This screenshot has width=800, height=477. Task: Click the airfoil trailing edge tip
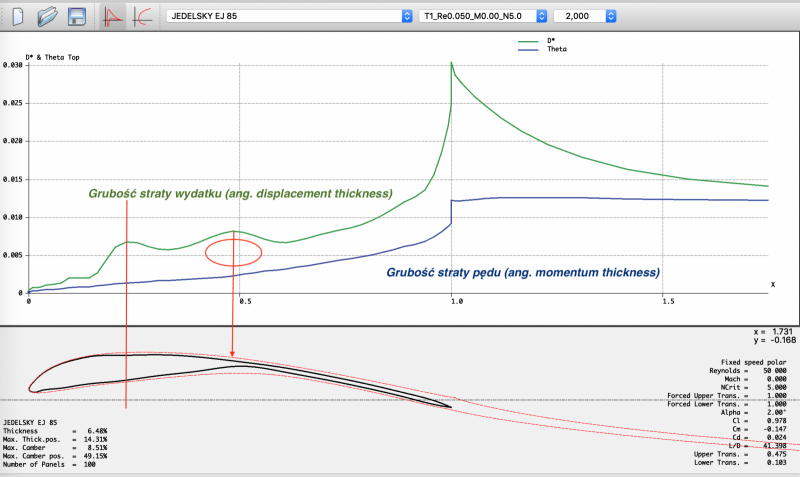[452, 406]
